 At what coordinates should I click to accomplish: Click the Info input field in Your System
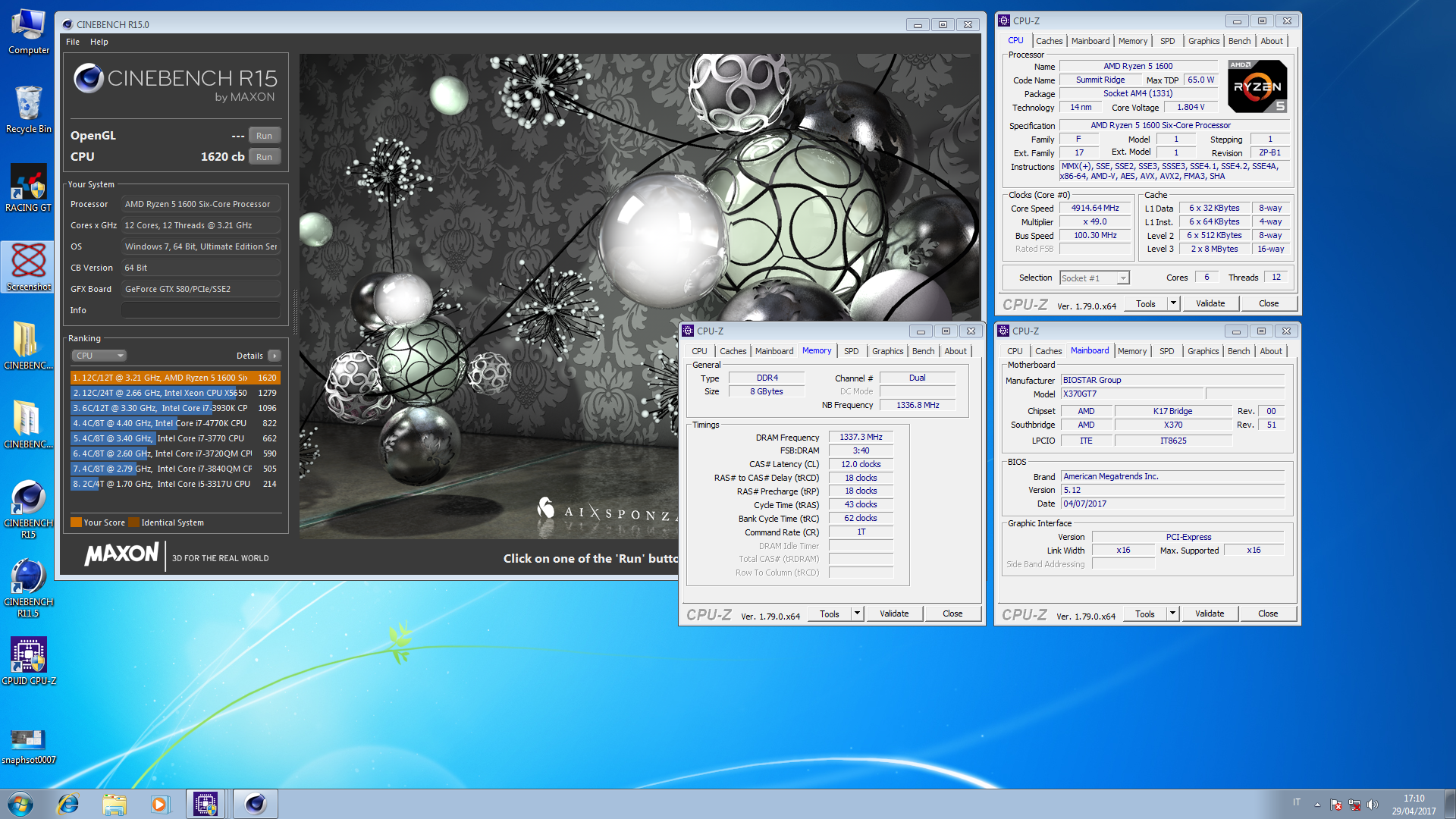click(x=201, y=310)
